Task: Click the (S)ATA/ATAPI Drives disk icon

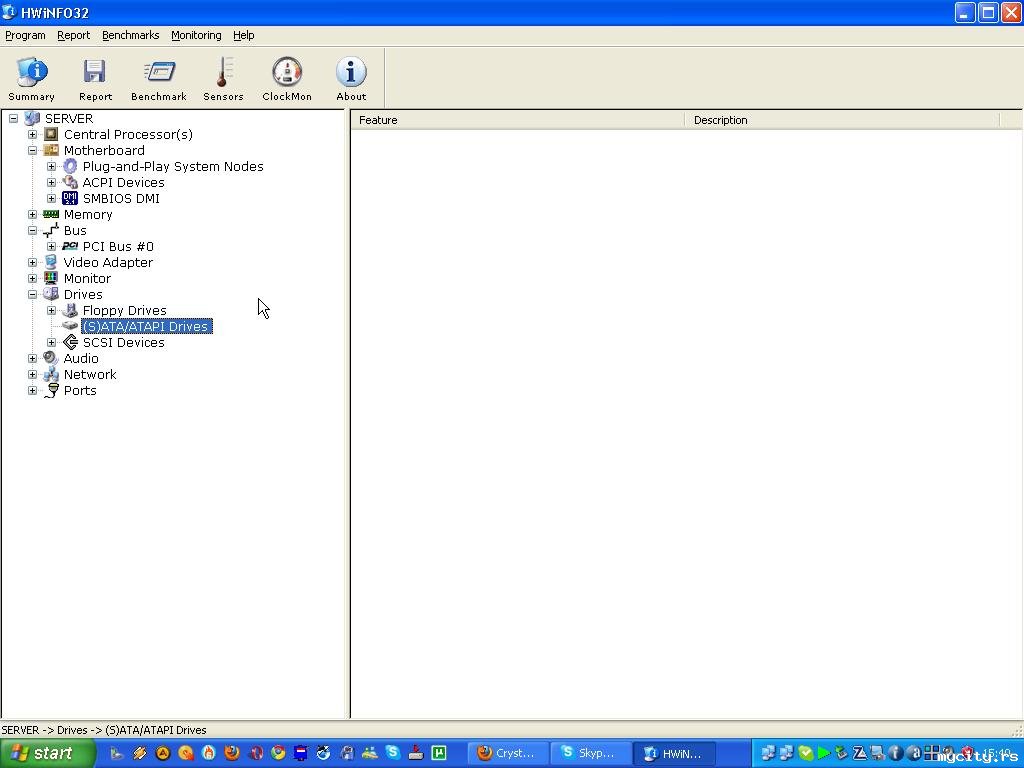Action: pos(70,326)
